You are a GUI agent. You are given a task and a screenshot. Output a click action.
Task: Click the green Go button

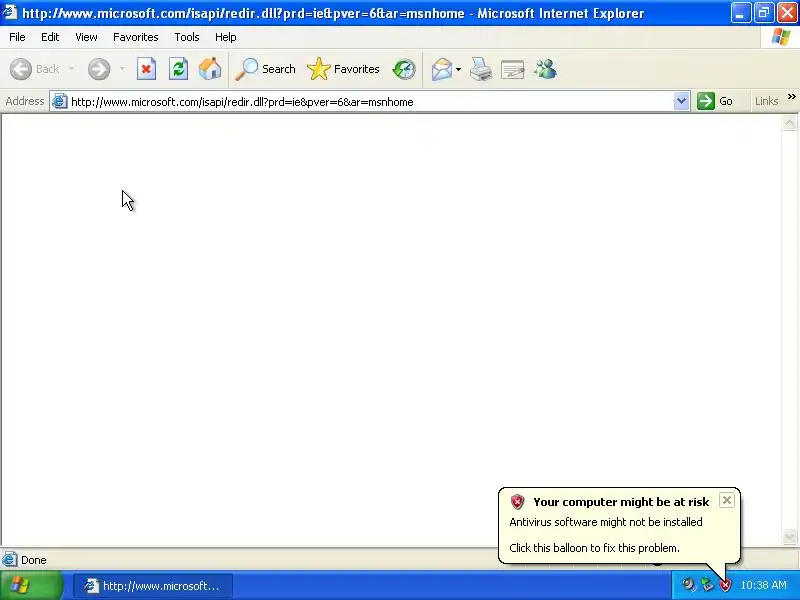coord(715,101)
